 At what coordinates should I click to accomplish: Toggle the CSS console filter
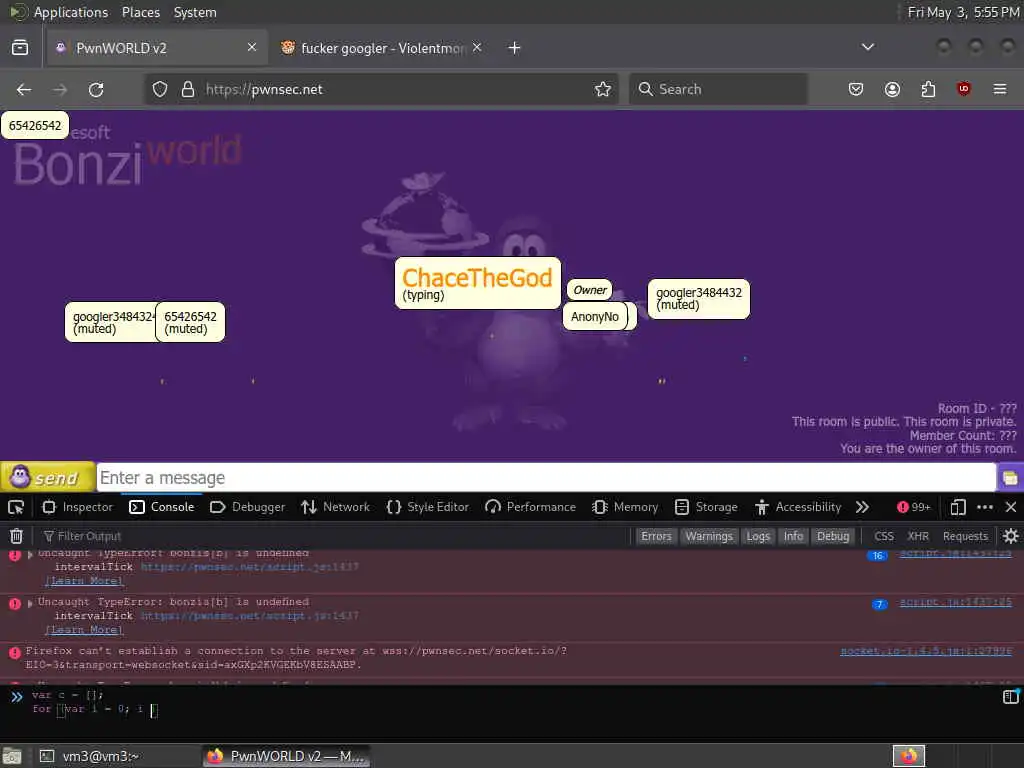pyautogui.click(x=884, y=536)
